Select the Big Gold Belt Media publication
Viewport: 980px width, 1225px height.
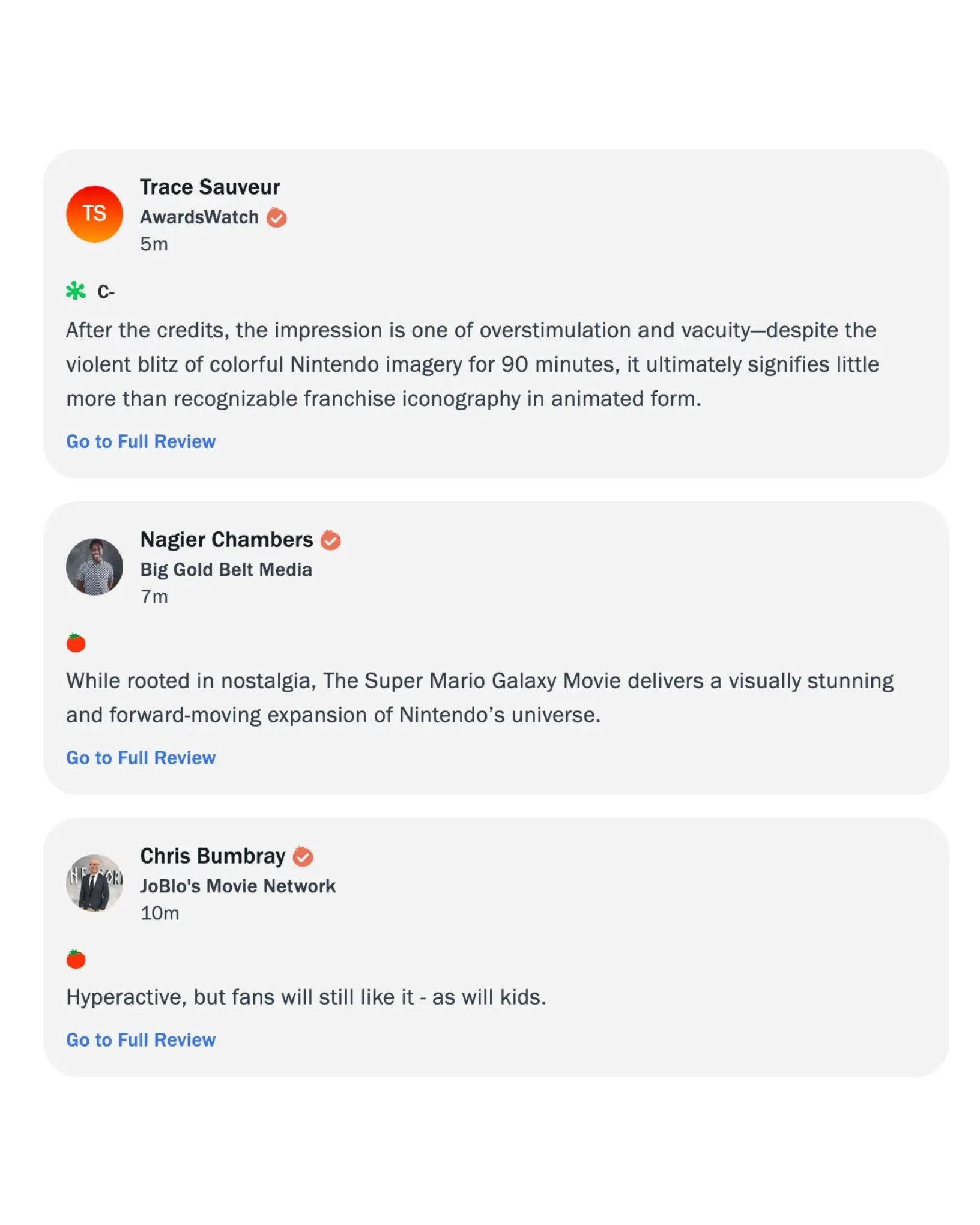(226, 569)
